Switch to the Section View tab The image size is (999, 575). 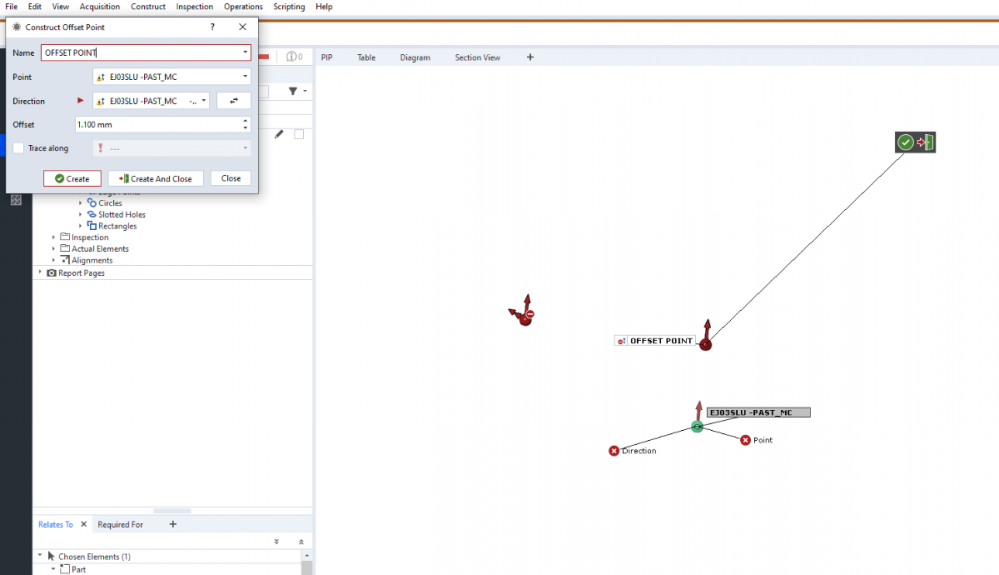[x=477, y=58]
